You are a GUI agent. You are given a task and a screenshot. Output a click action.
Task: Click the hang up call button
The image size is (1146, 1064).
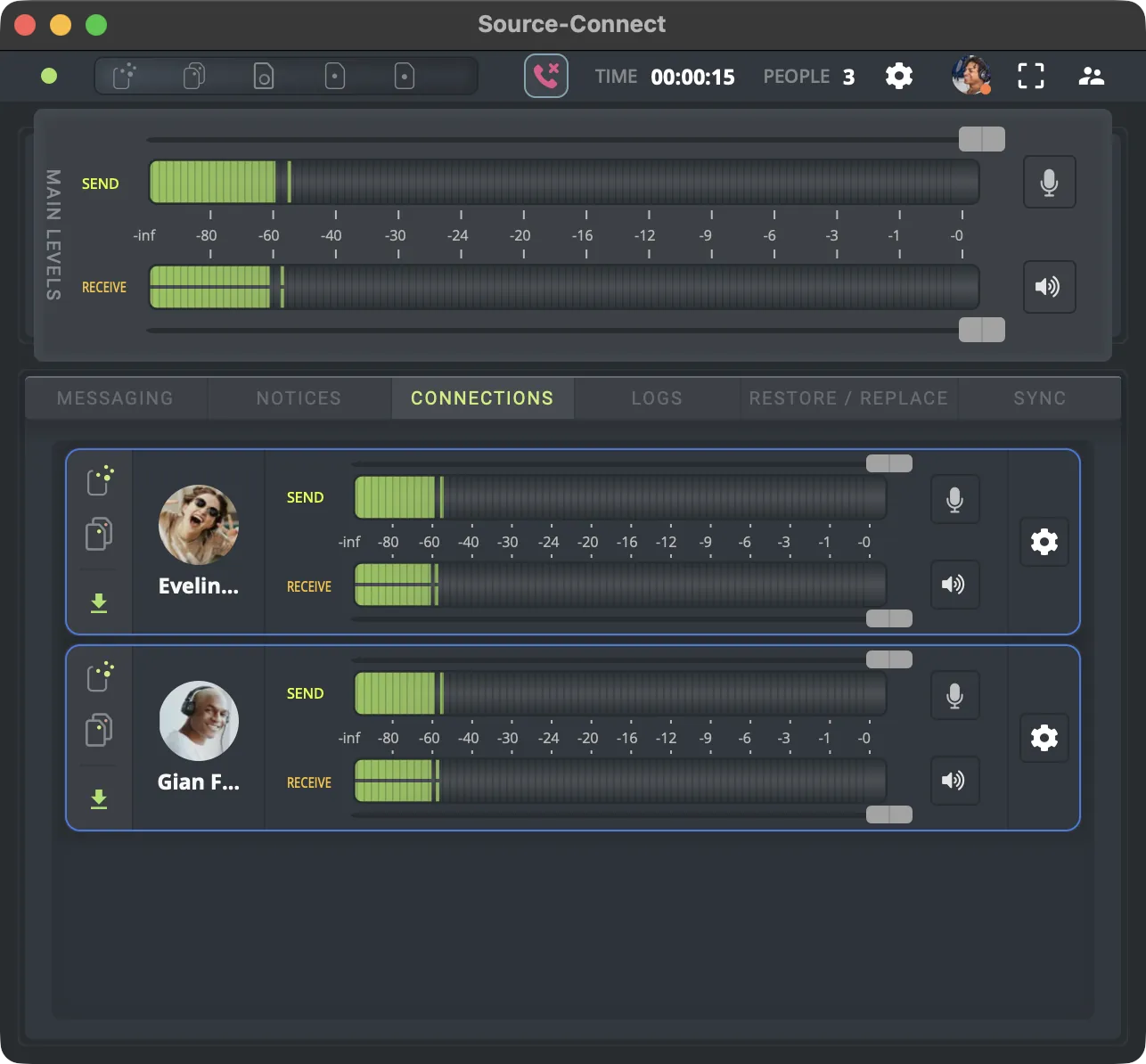[x=546, y=76]
